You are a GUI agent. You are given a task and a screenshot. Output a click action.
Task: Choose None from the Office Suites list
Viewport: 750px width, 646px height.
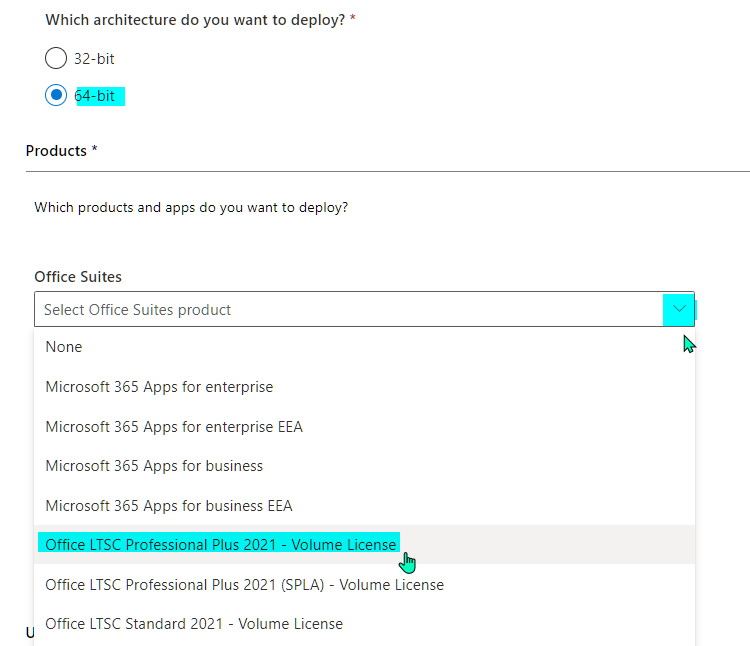coord(364,347)
